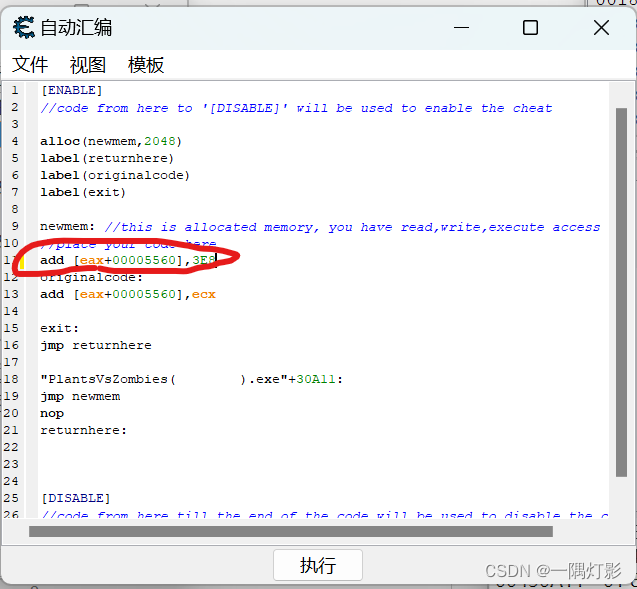Click line number 14 in the gutter
This screenshot has height=589, width=637.
(11, 311)
